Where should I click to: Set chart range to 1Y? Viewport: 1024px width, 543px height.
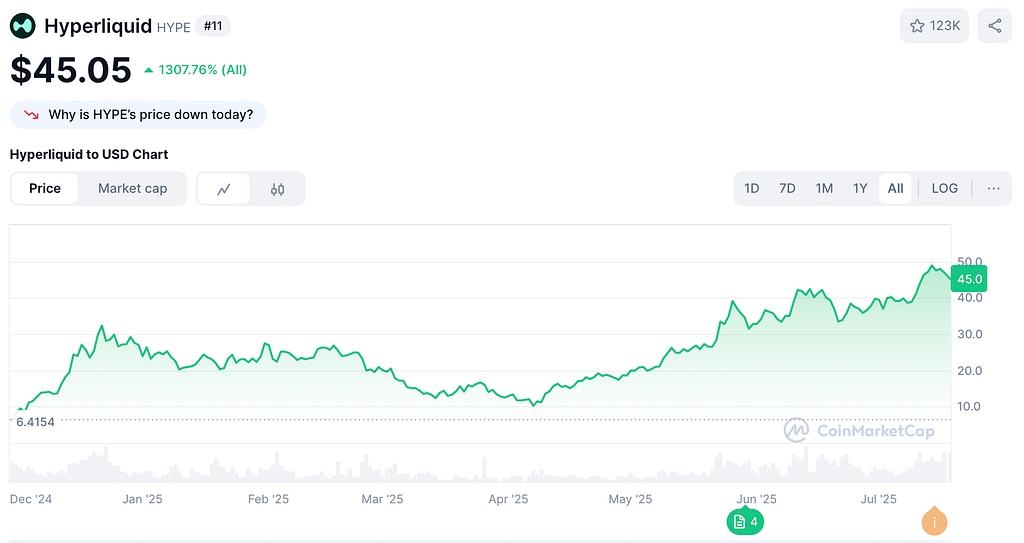pos(860,188)
